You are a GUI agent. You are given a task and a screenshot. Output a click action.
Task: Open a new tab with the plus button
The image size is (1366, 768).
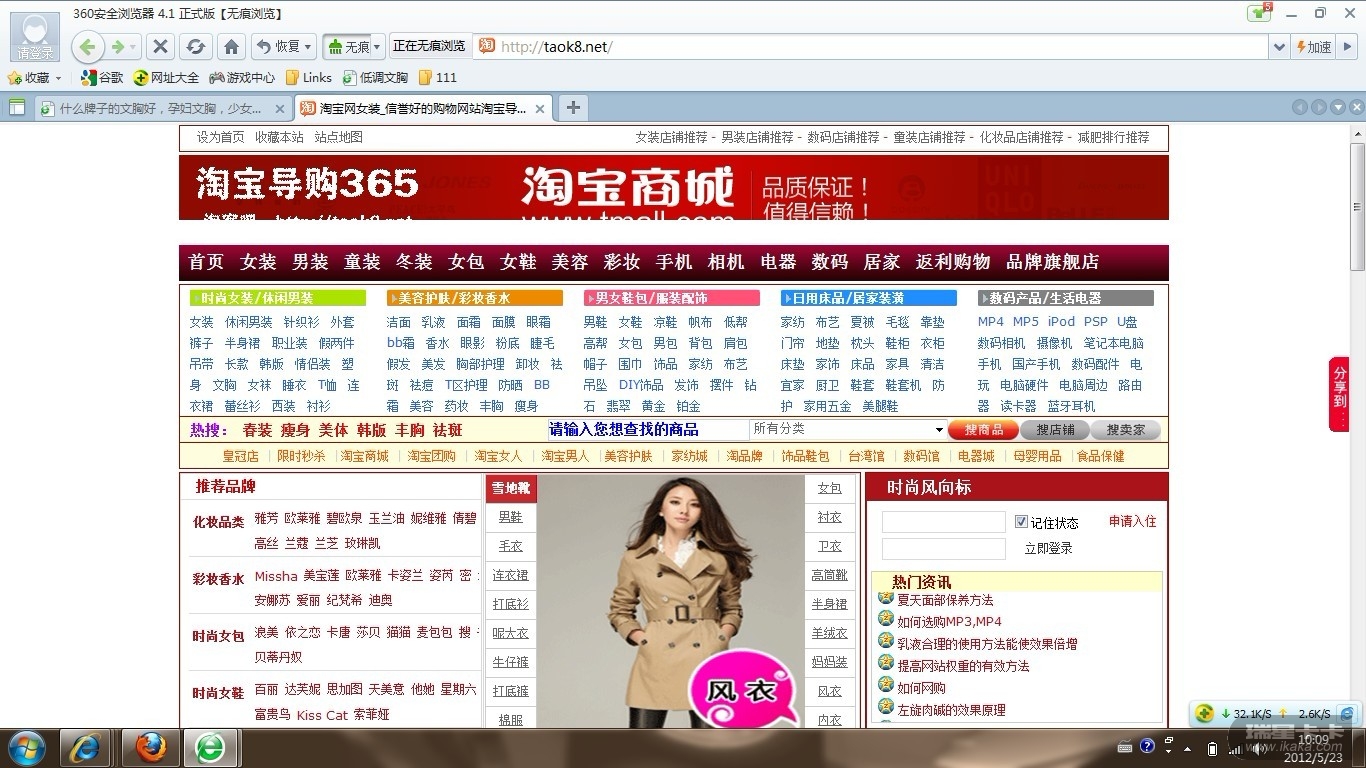pos(573,107)
